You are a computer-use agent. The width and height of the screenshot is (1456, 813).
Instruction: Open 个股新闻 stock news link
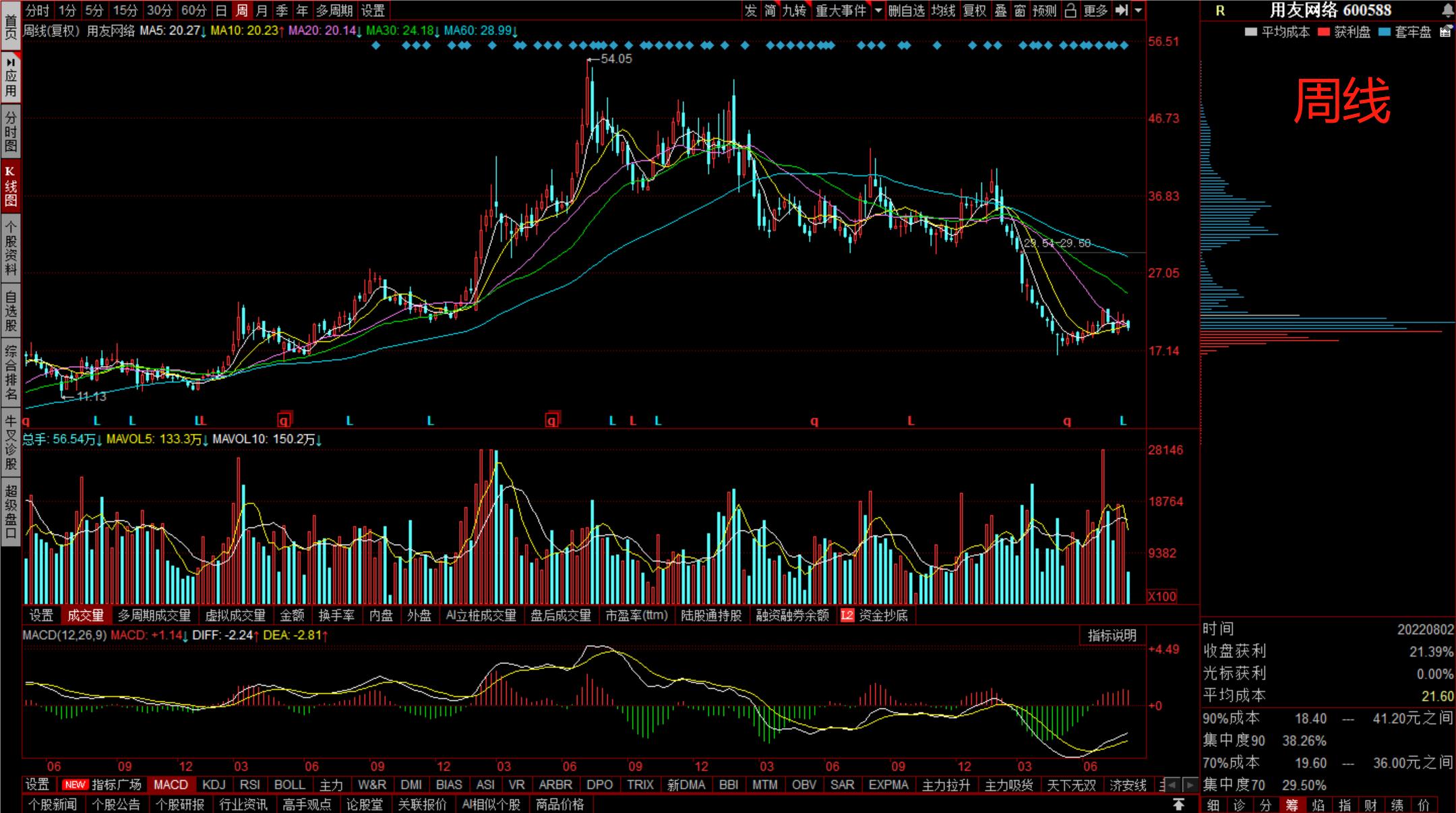pyautogui.click(x=53, y=804)
